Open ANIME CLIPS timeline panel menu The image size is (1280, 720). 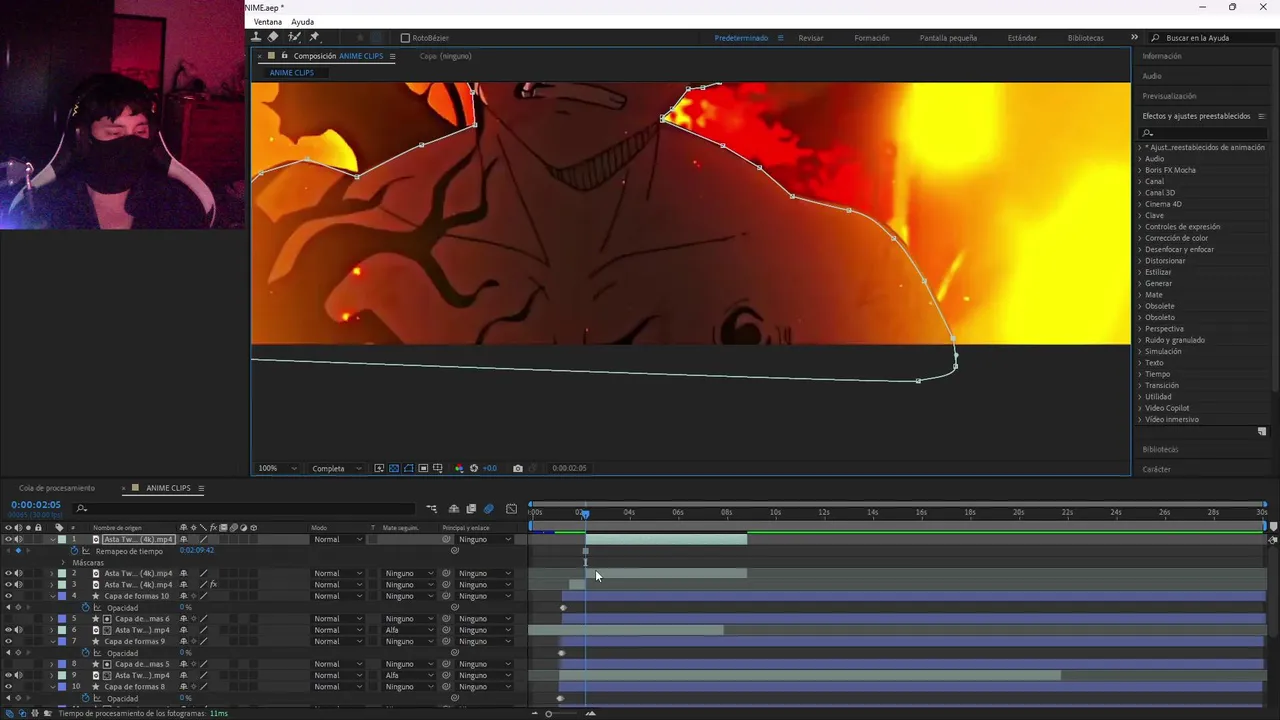[201, 488]
